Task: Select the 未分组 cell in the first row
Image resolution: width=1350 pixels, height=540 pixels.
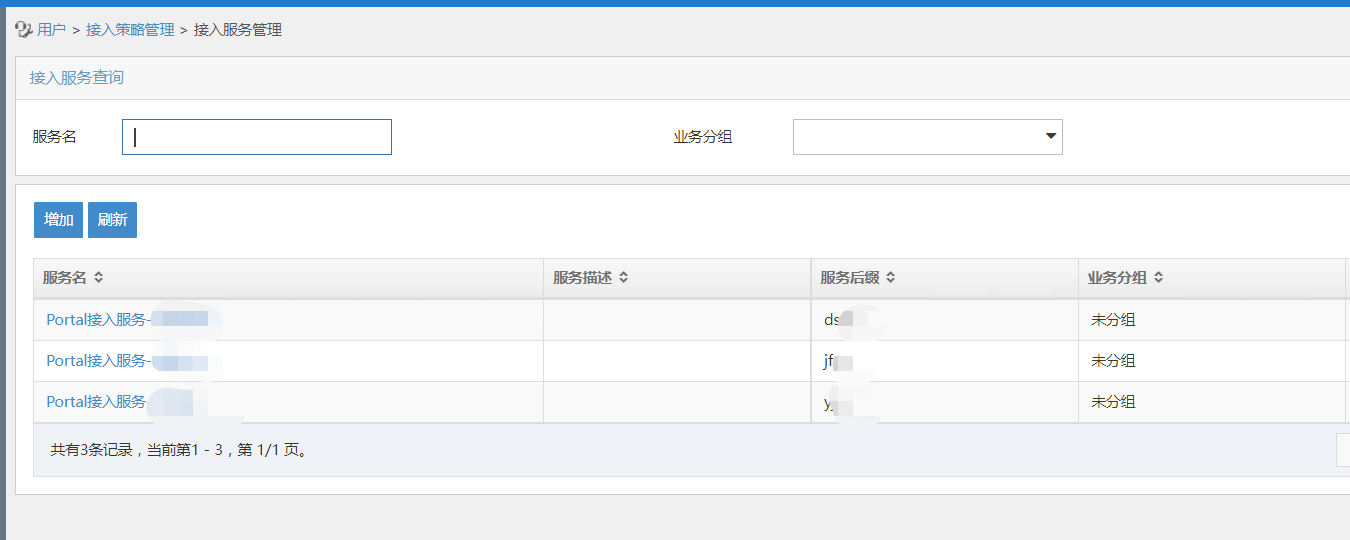Action: click(x=1113, y=320)
